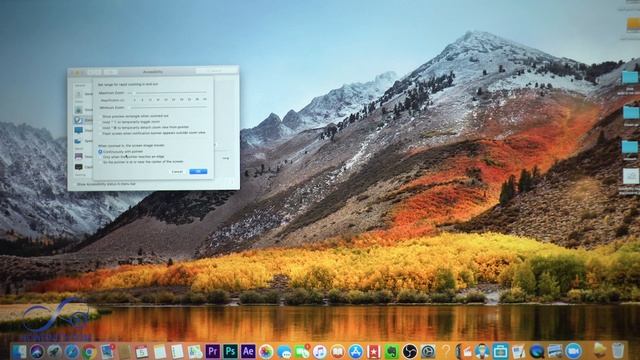640x360 pixels.
Task: Click the OK button
Action: coord(198,171)
